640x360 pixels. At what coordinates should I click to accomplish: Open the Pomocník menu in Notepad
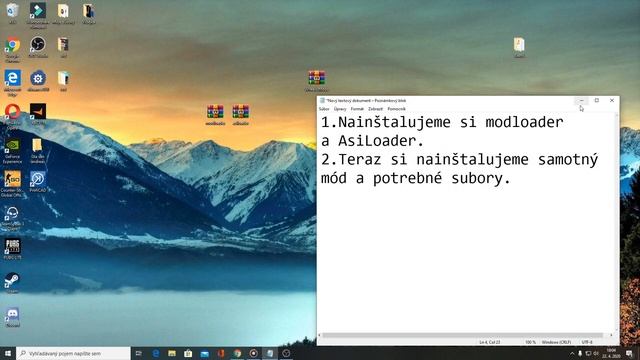pos(397,109)
